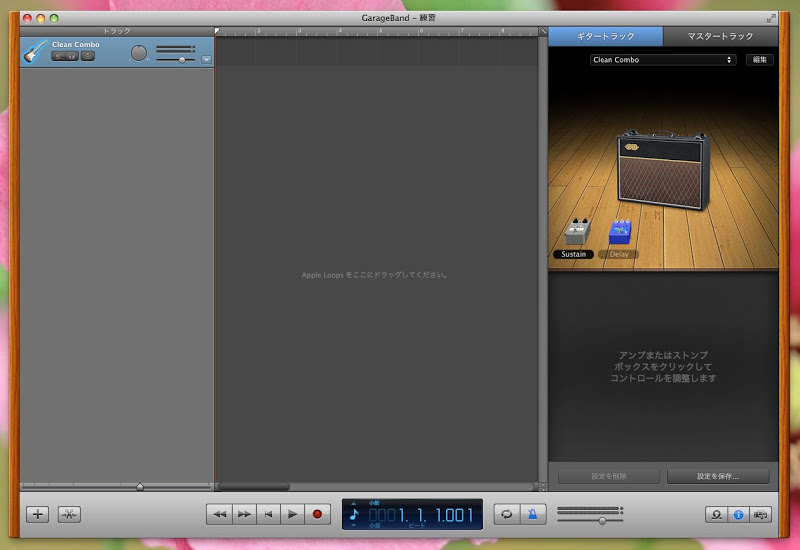
Task: Click LCD mode up arrow above the note
Action: click(x=354, y=504)
